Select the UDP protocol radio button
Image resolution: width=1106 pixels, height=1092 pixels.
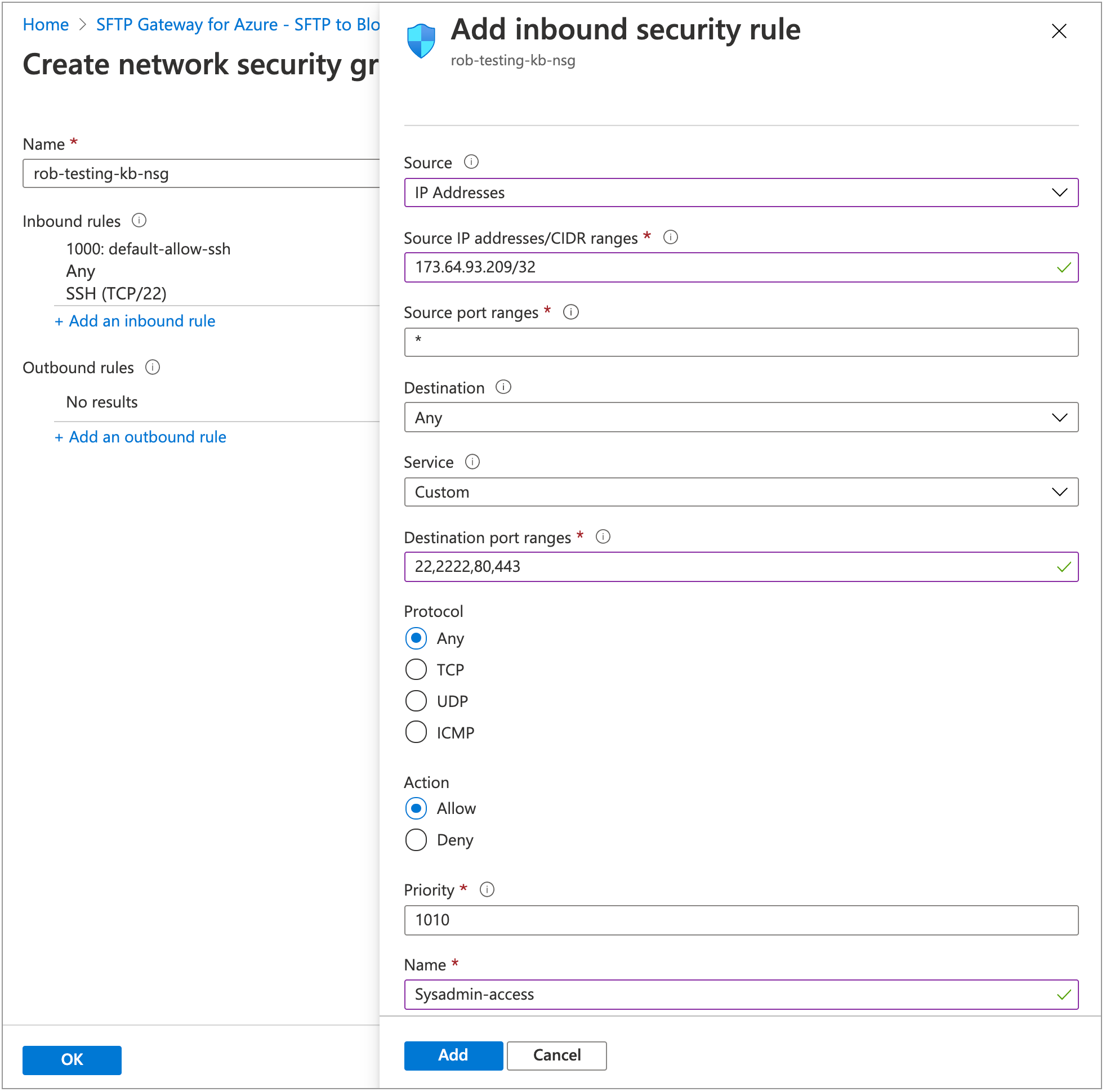pyautogui.click(x=416, y=701)
